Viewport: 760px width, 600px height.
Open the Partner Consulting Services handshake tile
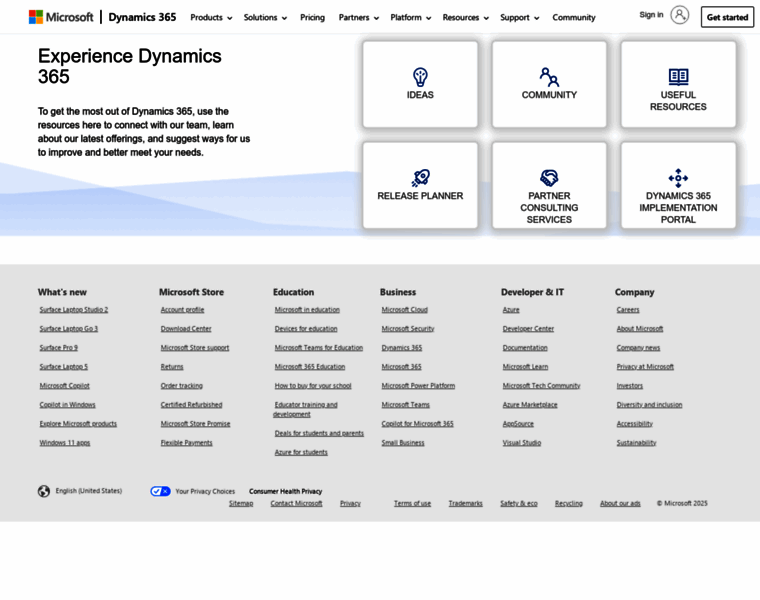click(x=549, y=185)
